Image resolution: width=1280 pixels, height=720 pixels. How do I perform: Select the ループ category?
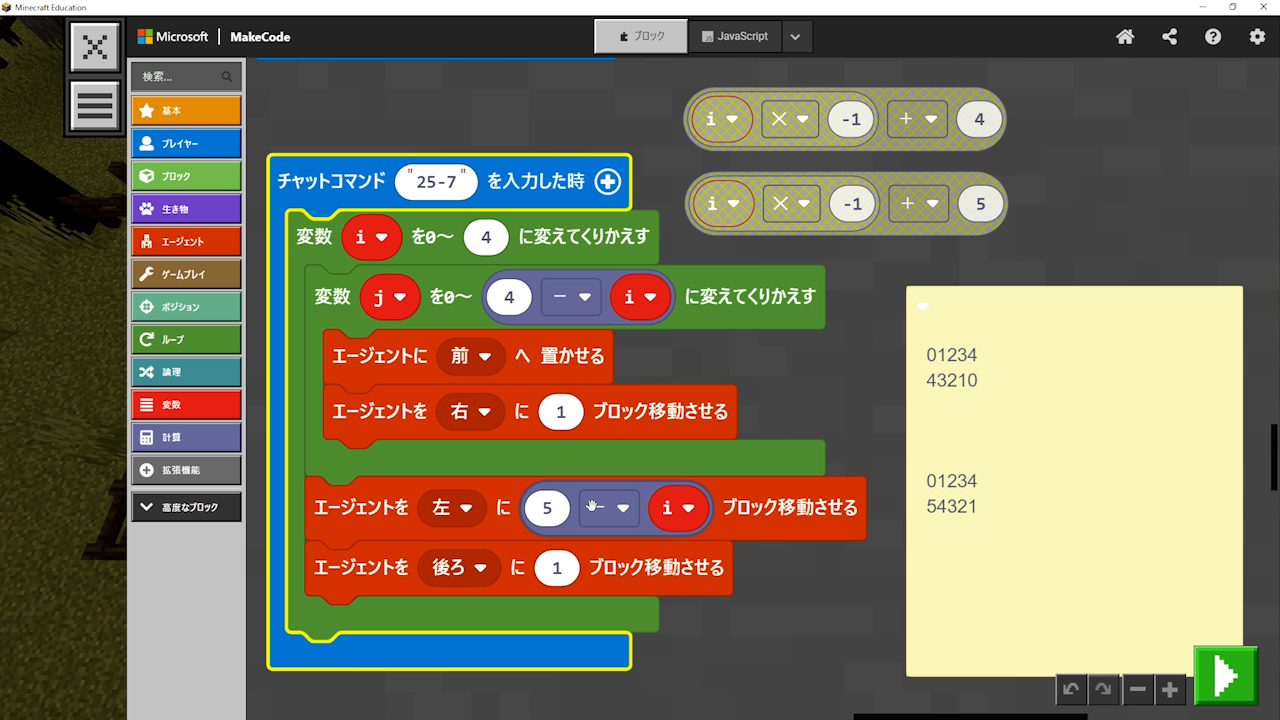click(x=186, y=339)
